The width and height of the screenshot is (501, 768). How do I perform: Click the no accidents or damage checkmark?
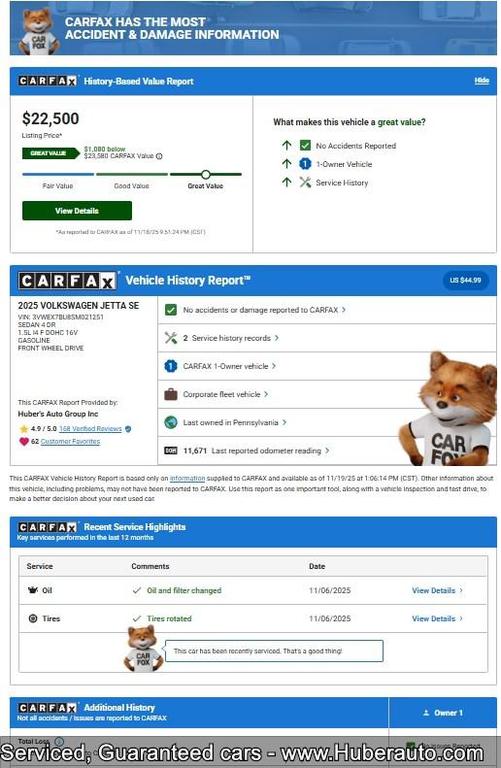[170, 310]
